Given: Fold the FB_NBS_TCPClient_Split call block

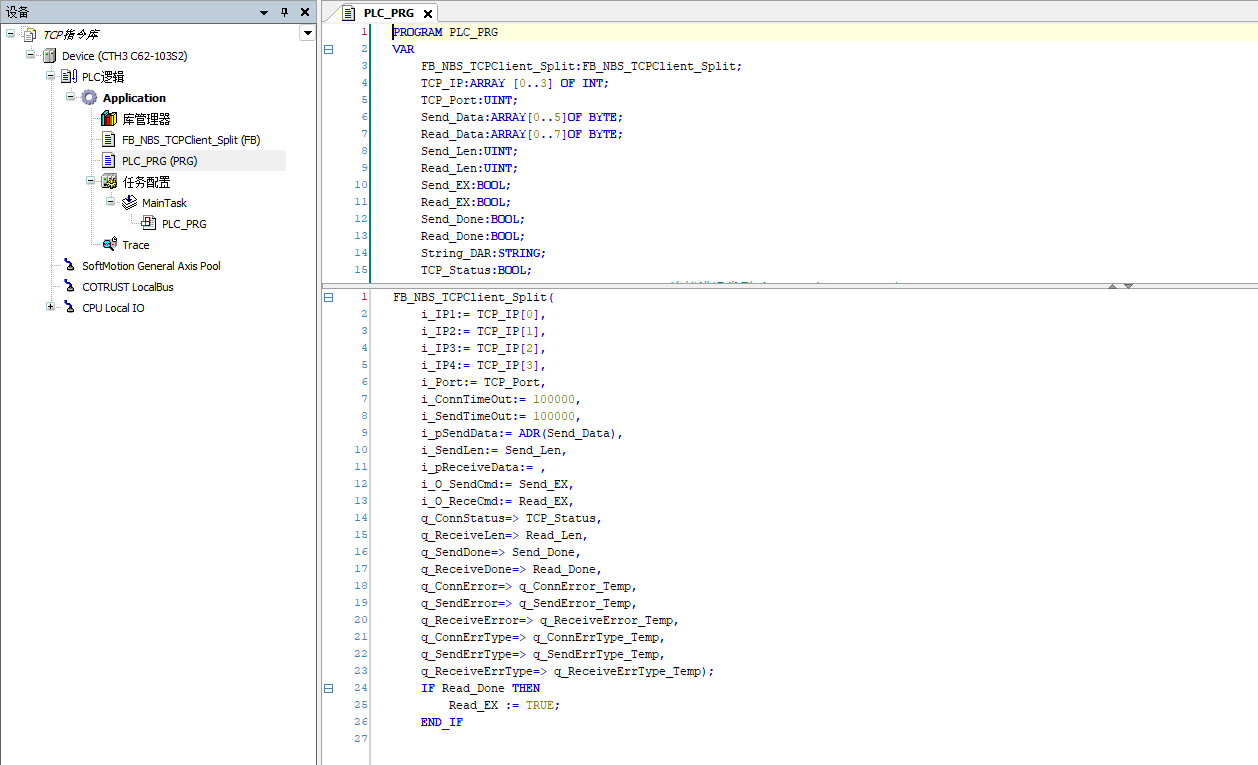Looking at the screenshot, I should click(x=328, y=297).
